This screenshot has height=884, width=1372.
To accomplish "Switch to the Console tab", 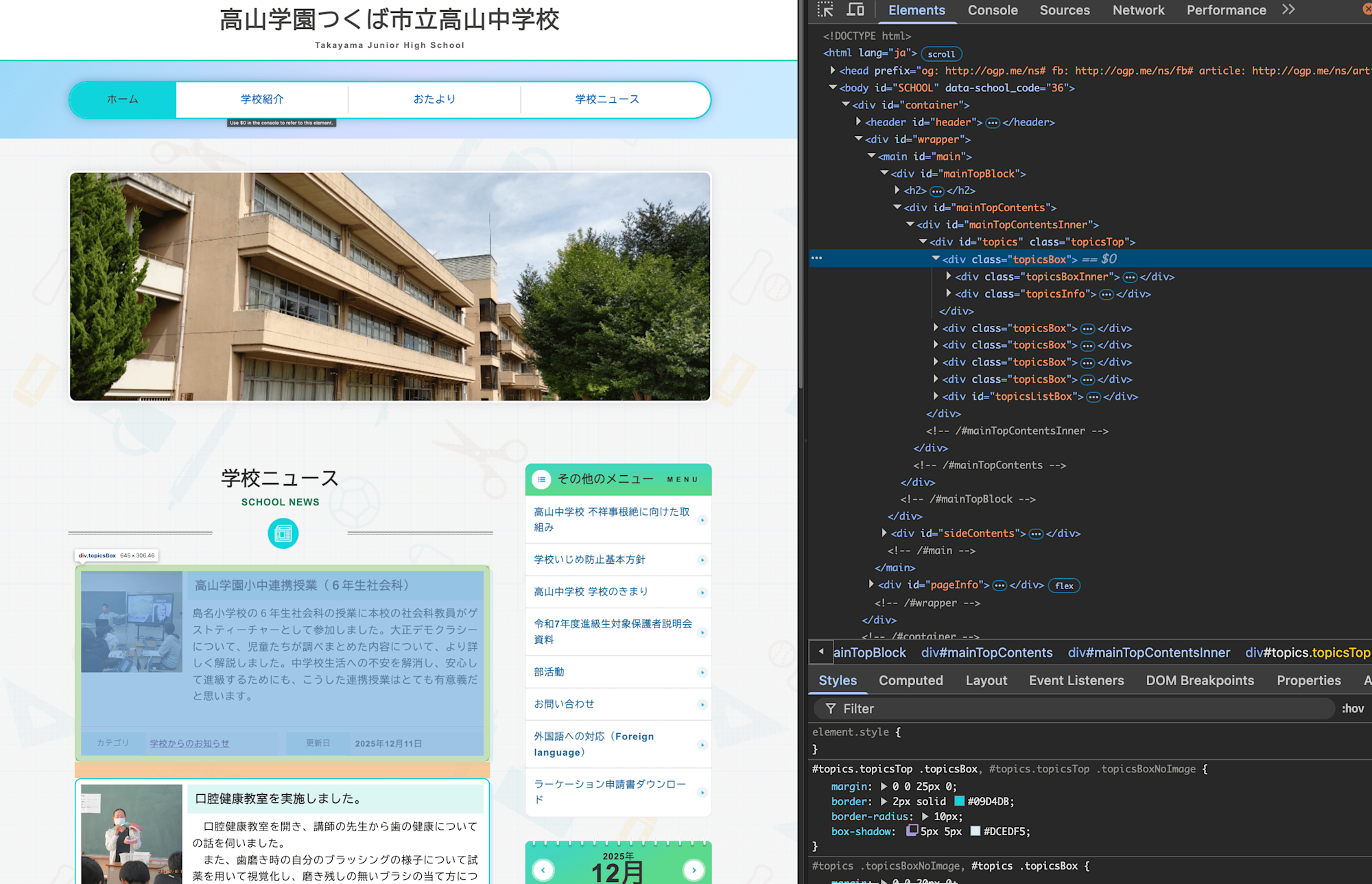I will pos(992,10).
